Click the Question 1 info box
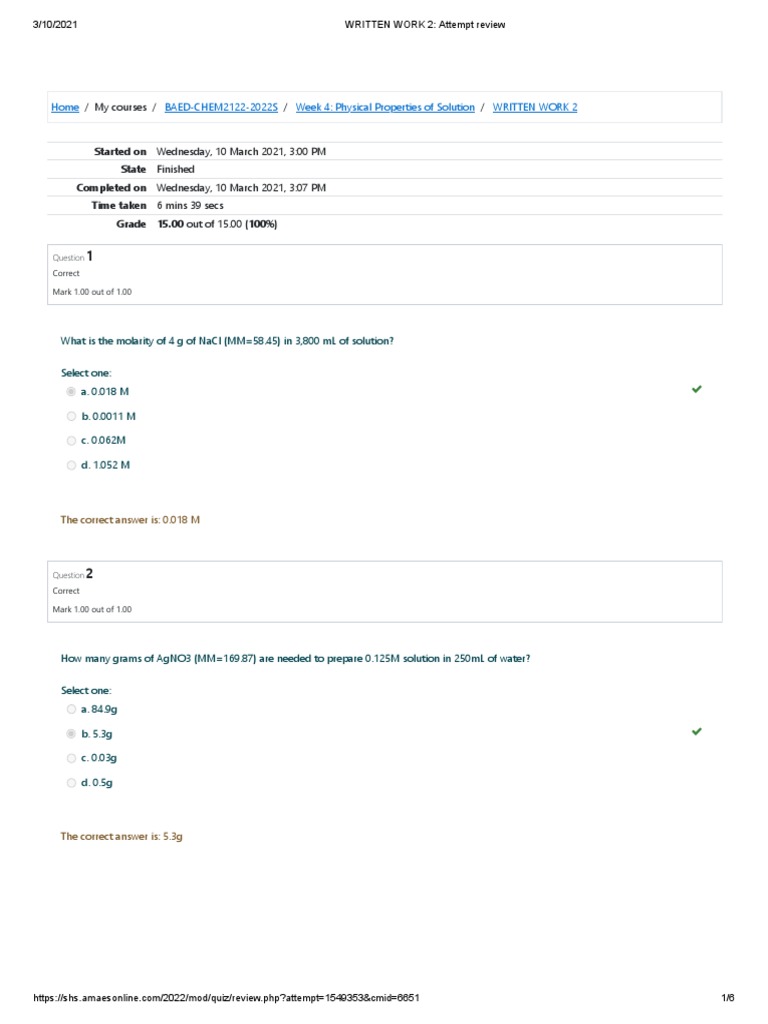The image size is (768, 1024). (x=384, y=273)
